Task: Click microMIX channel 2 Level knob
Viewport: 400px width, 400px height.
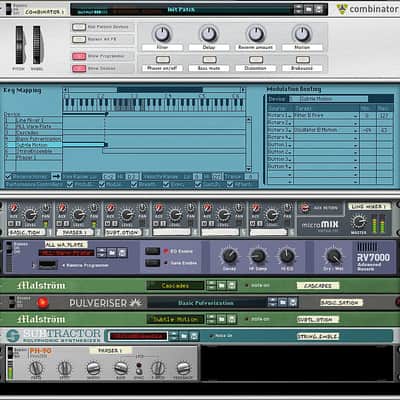Action: click(x=79, y=215)
